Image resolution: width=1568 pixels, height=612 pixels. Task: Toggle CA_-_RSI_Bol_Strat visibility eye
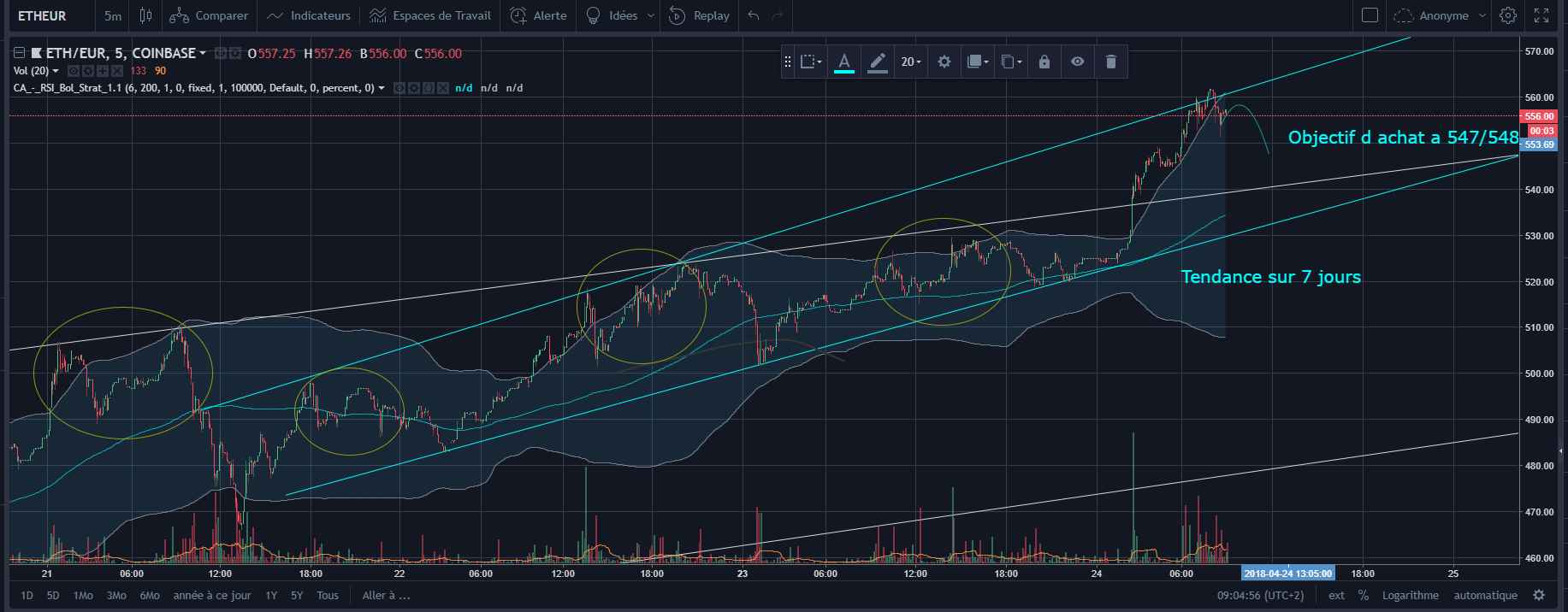point(399,88)
